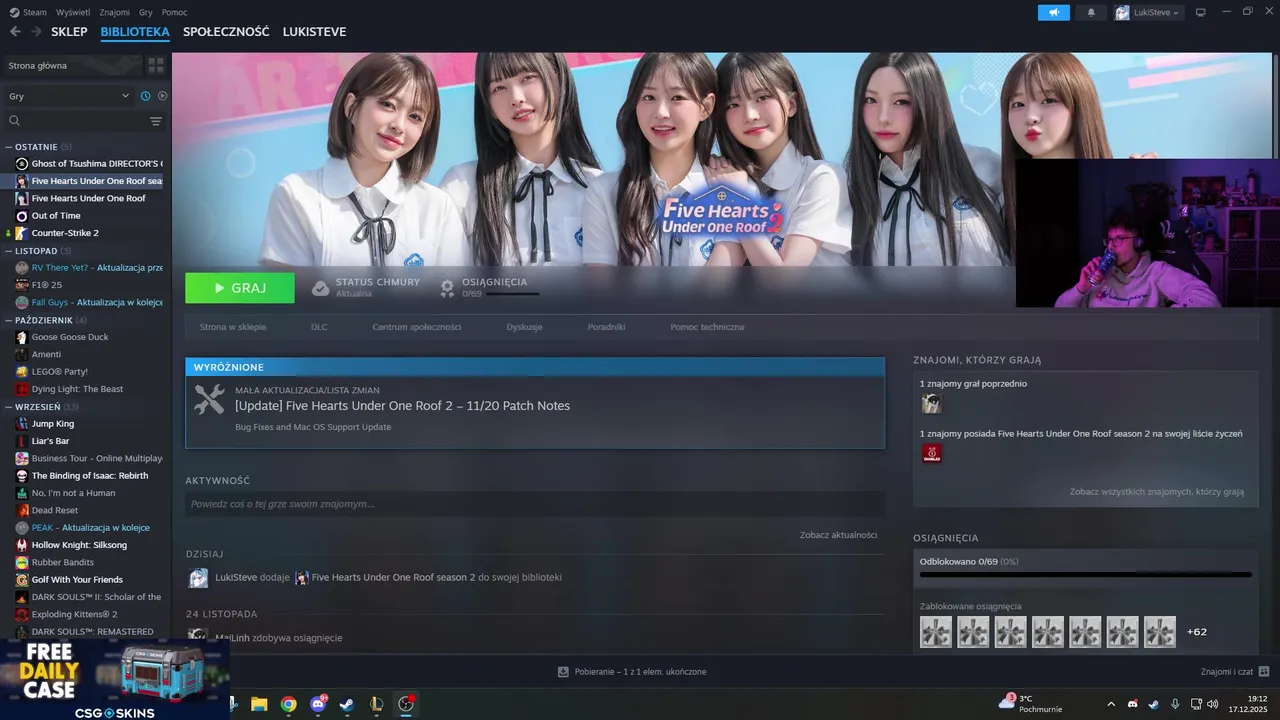This screenshot has height=720, width=1280.
Task: Open the Pomoc menu
Action: (174, 12)
